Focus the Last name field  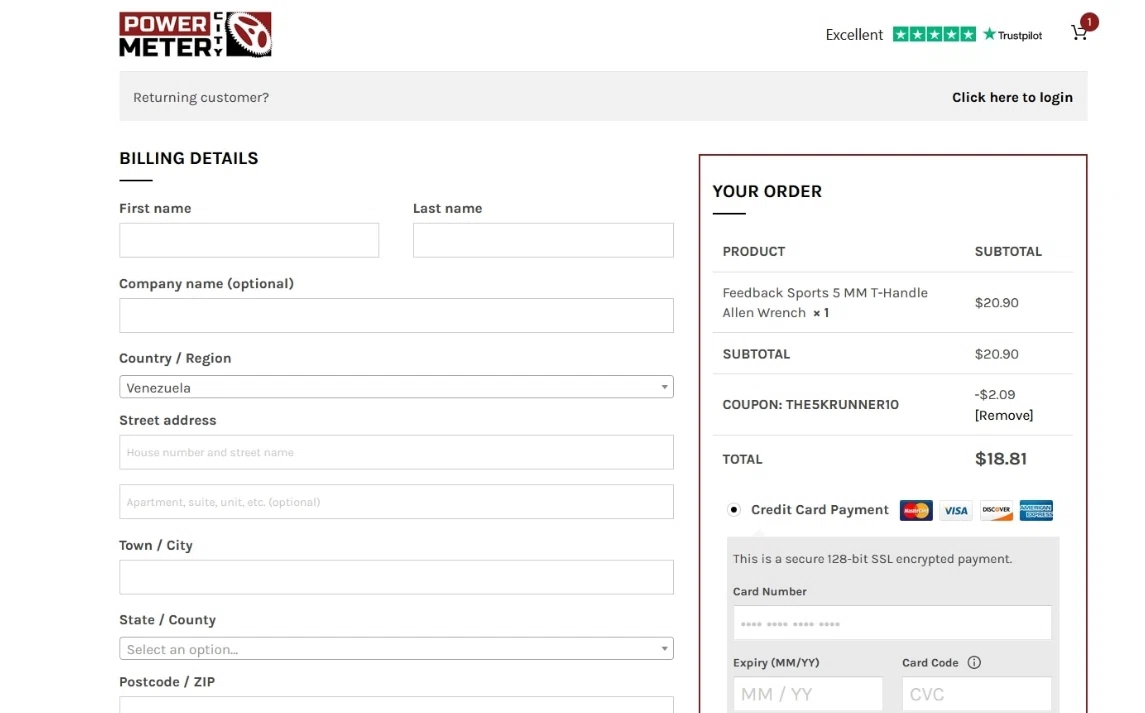pyautogui.click(x=543, y=240)
